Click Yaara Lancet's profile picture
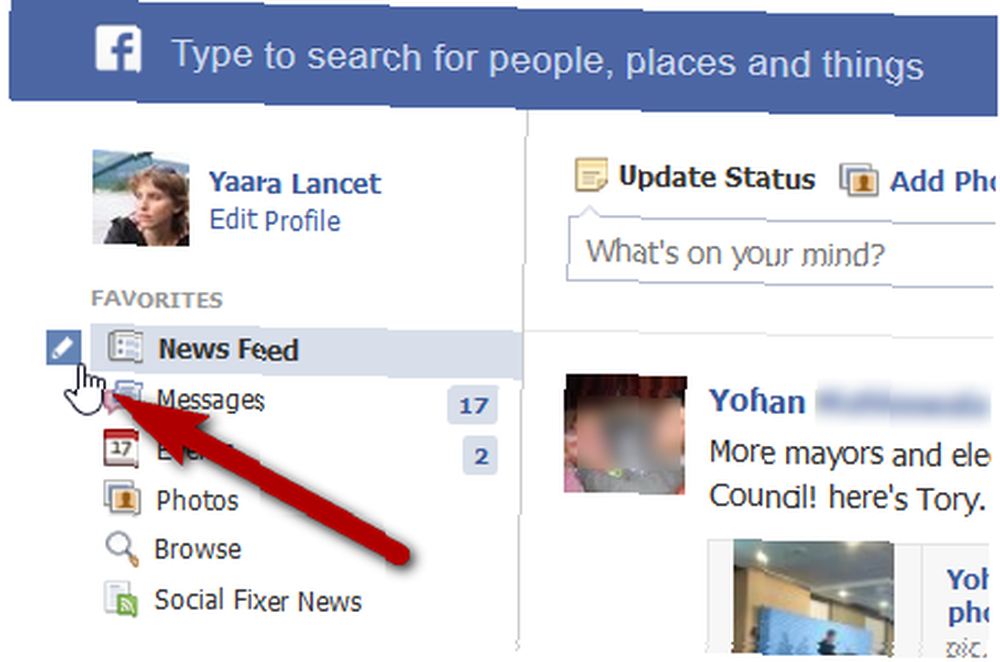The image size is (1000, 662). tap(141, 198)
